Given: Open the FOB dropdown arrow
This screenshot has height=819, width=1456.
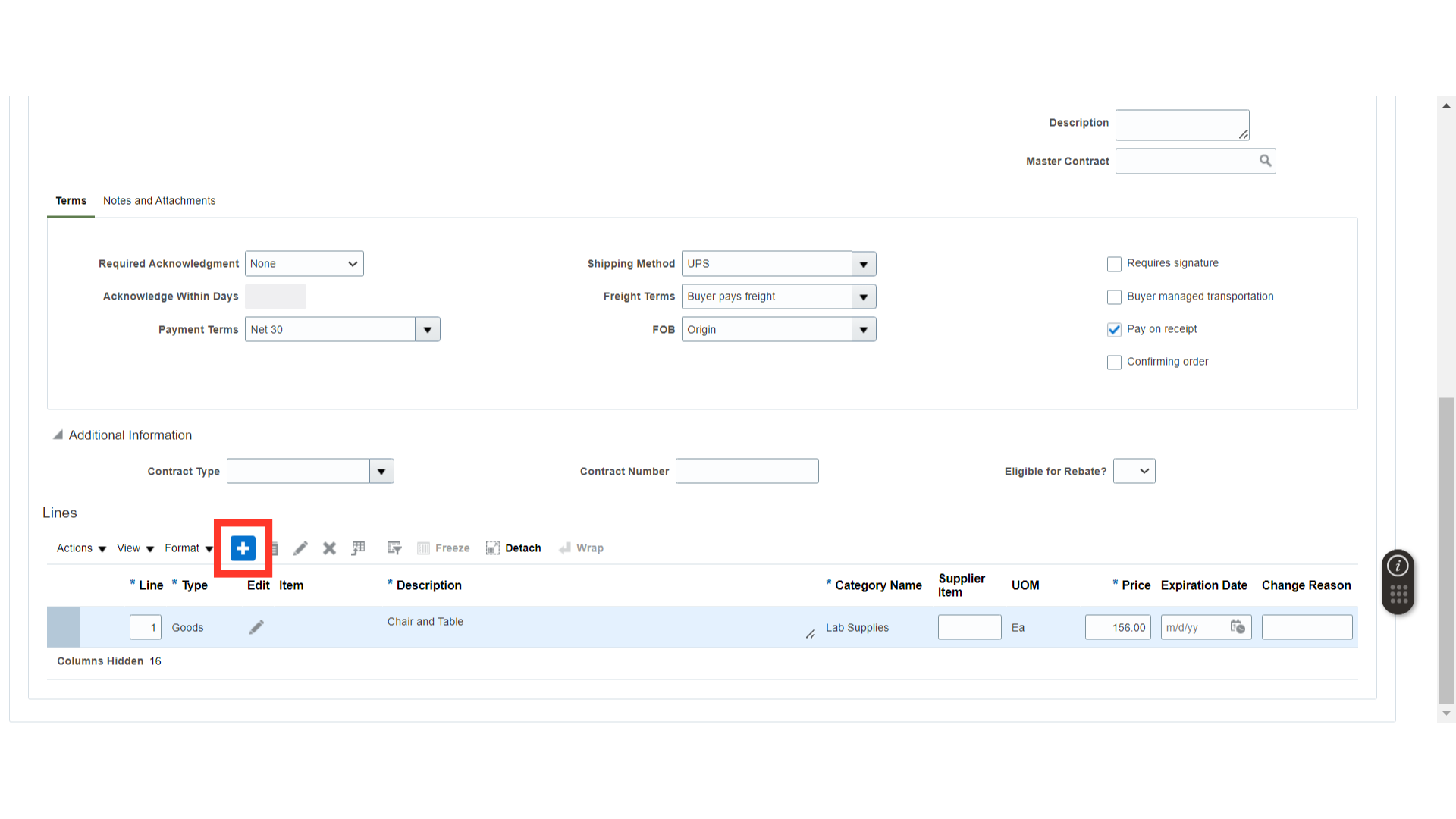Looking at the screenshot, I should coord(864,330).
